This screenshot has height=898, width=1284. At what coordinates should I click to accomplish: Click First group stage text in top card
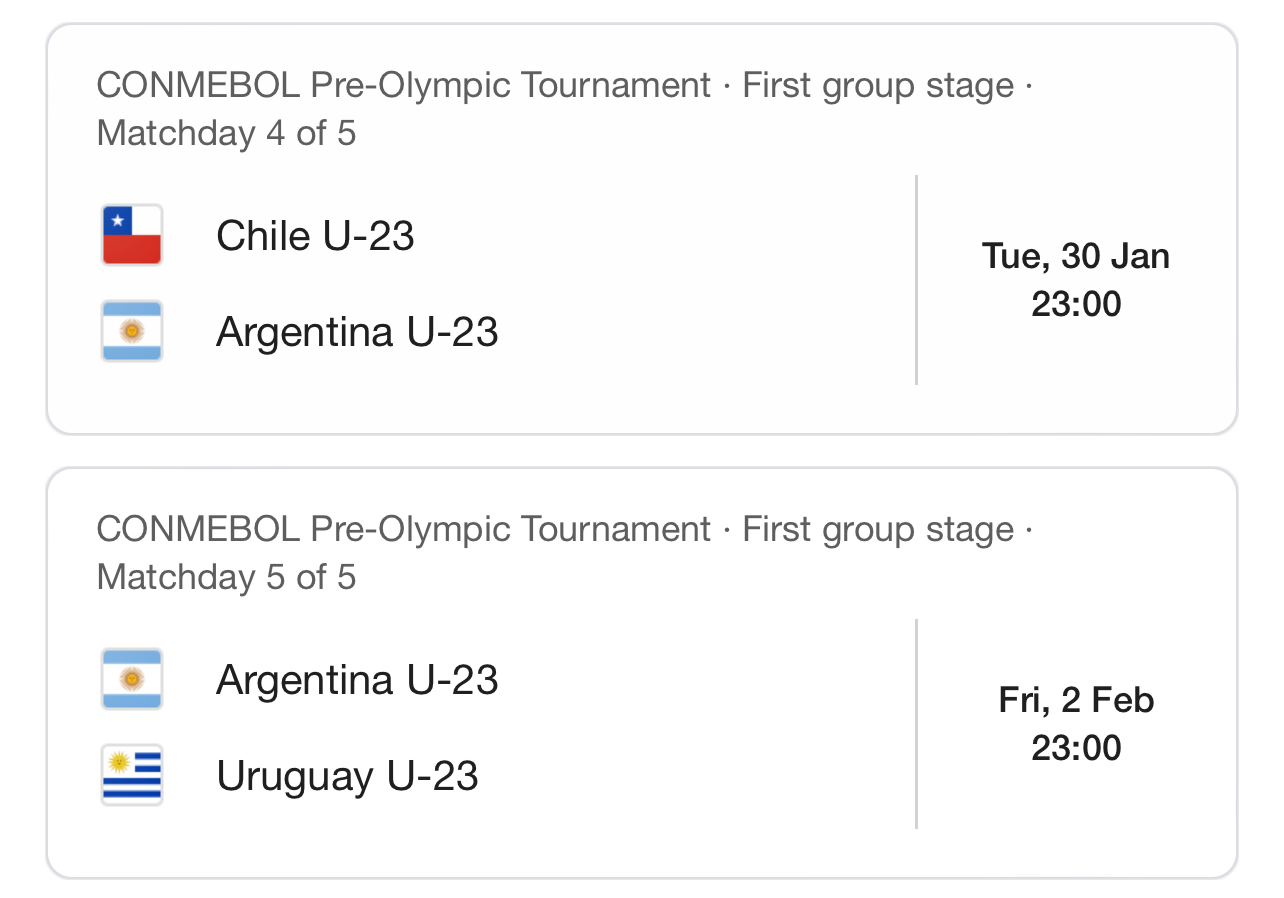878,85
